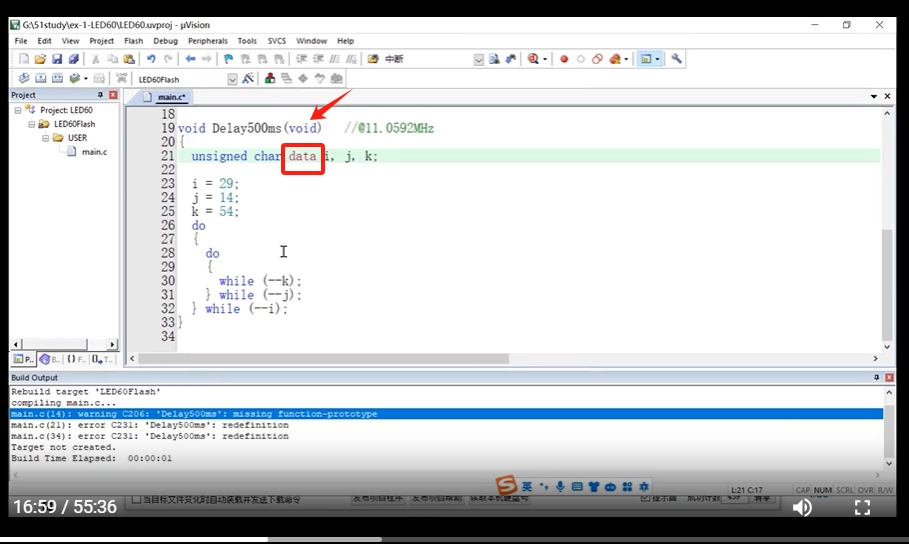Open a file with the folder icon
This screenshot has width=909, height=544.
40,59
